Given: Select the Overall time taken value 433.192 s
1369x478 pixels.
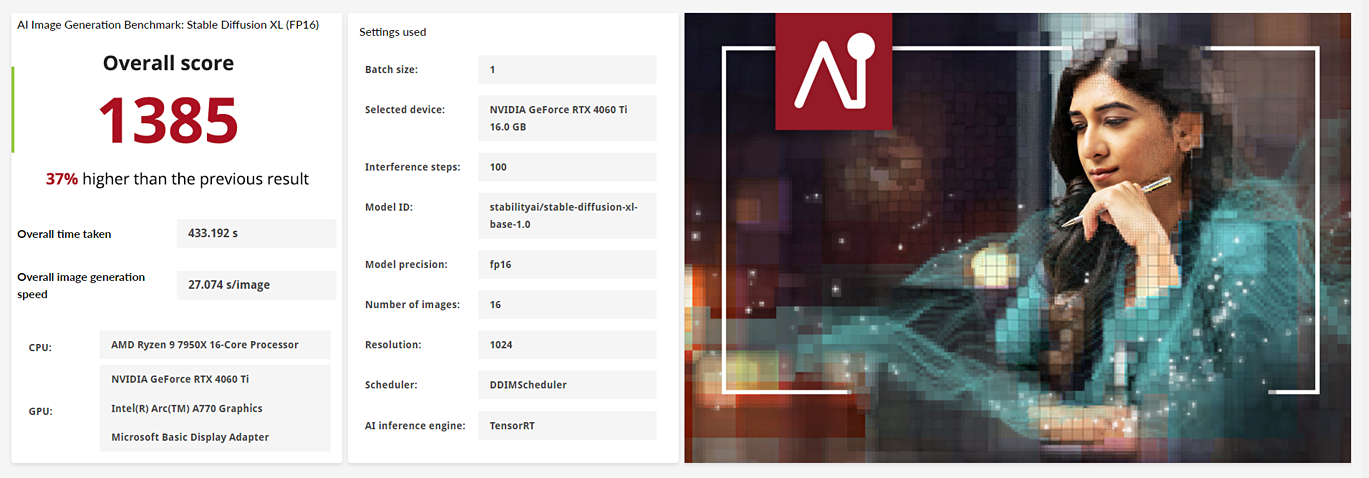Looking at the screenshot, I should (x=256, y=234).
